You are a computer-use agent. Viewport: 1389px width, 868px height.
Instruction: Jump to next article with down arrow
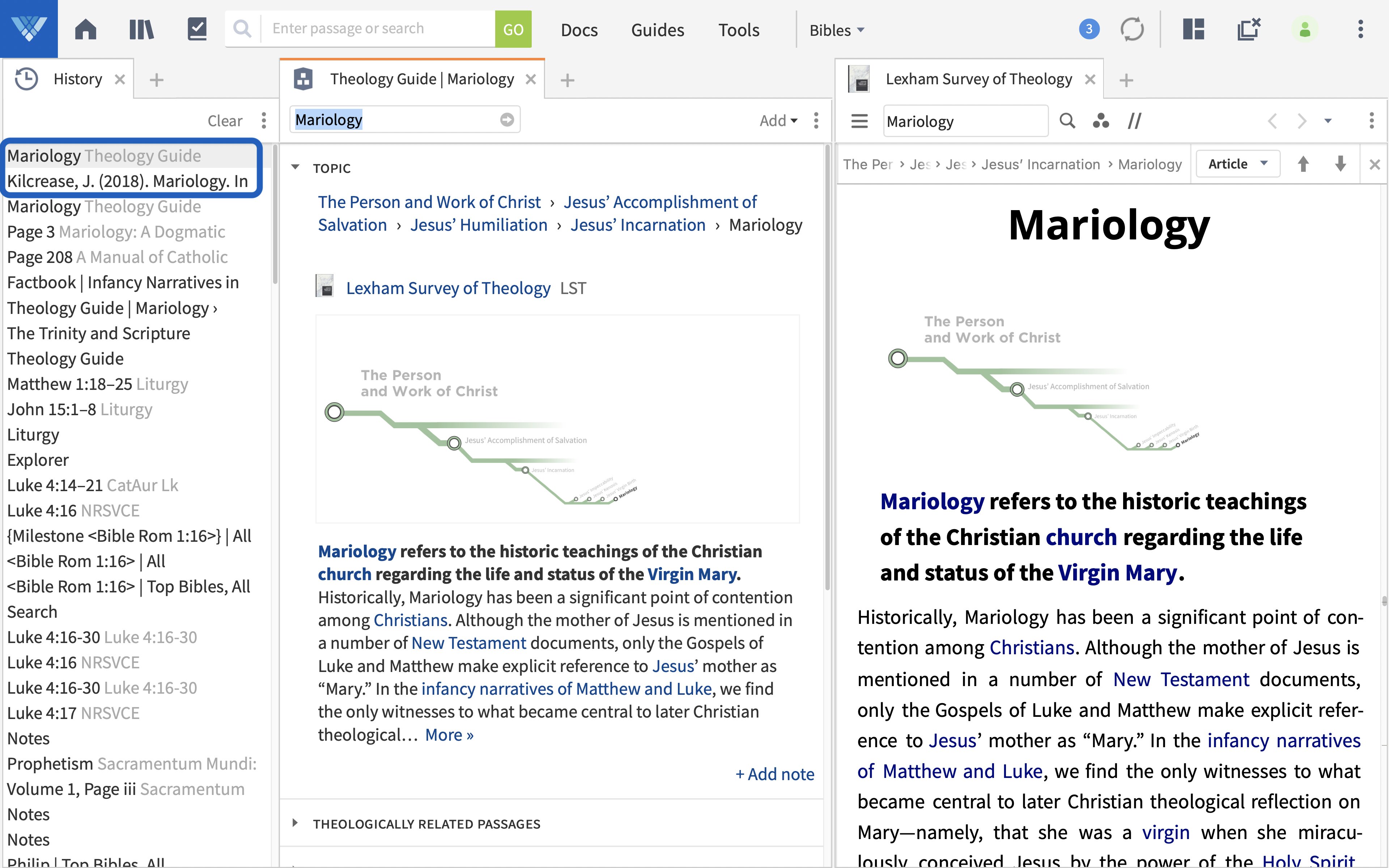(x=1340, y=164)
